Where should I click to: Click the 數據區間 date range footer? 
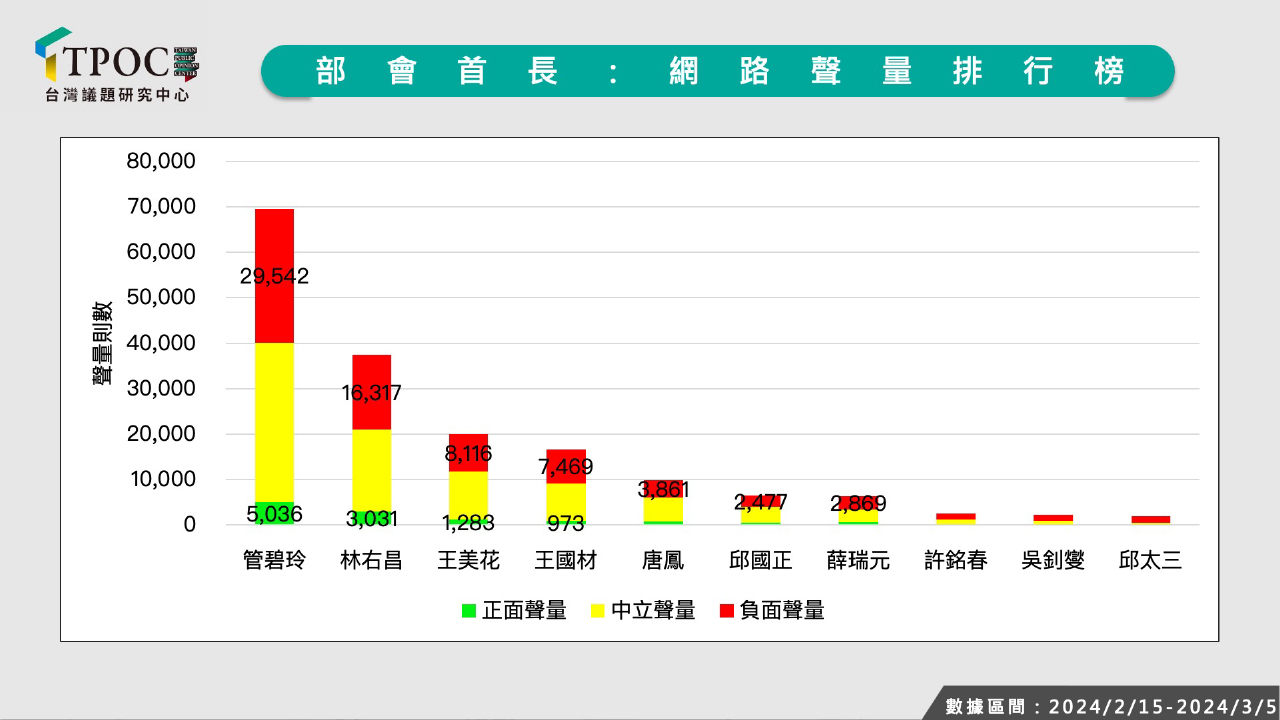(1109, 706)
